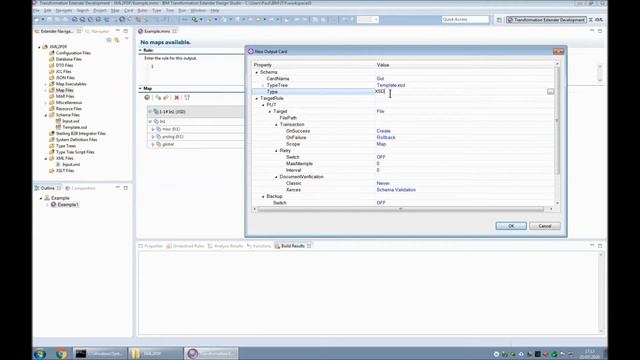The image size is (640, 360).
Task: Collapse the Schema group in the dialog
Action: point(257,72)
